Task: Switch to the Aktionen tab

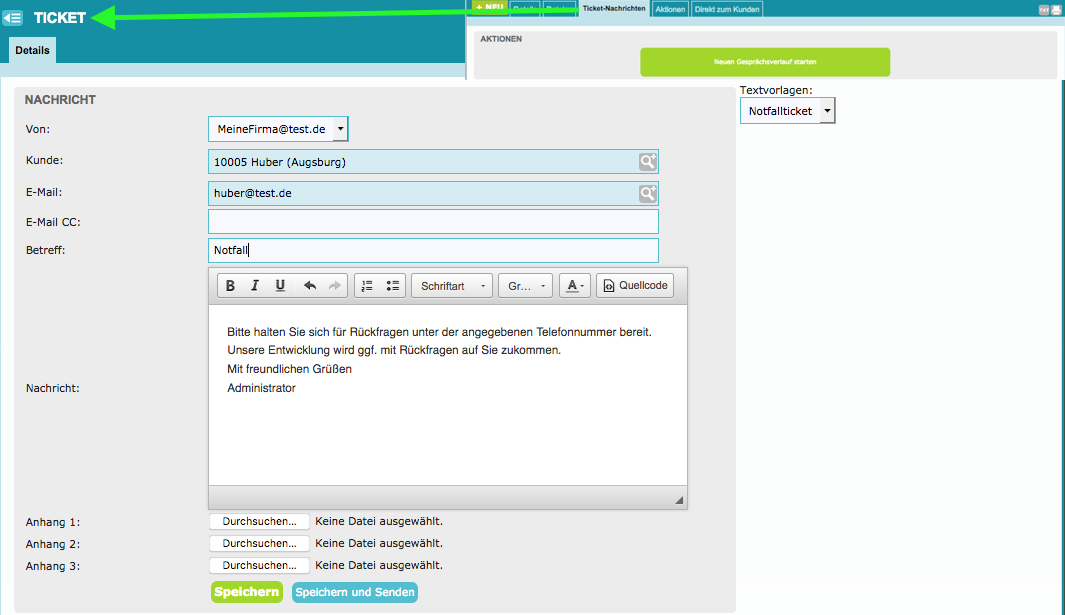Action: [x=670, y=9]
